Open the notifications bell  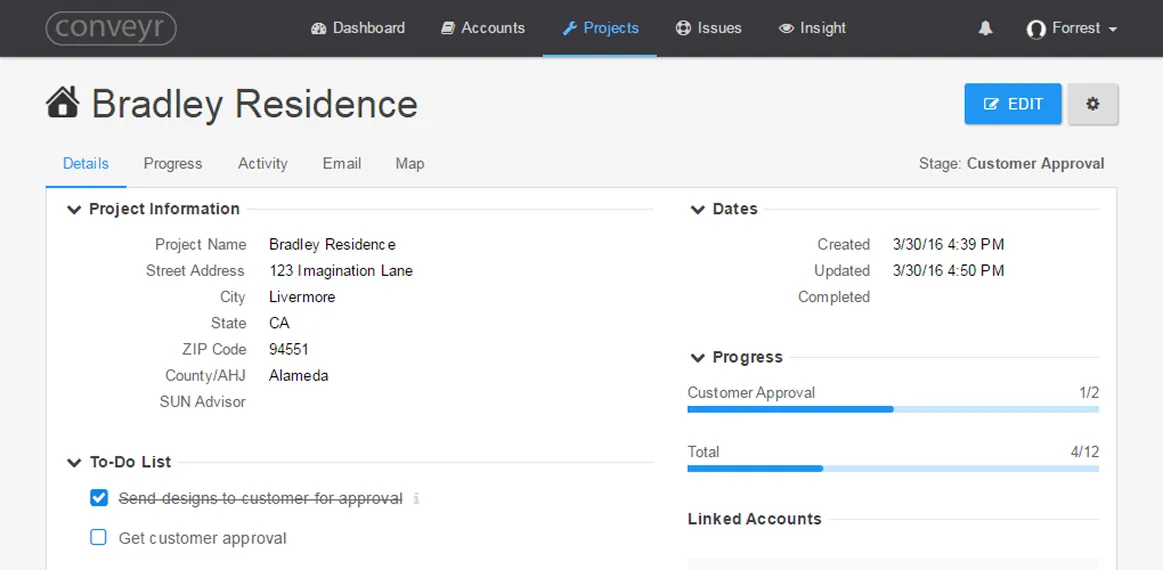coord(985,29)
